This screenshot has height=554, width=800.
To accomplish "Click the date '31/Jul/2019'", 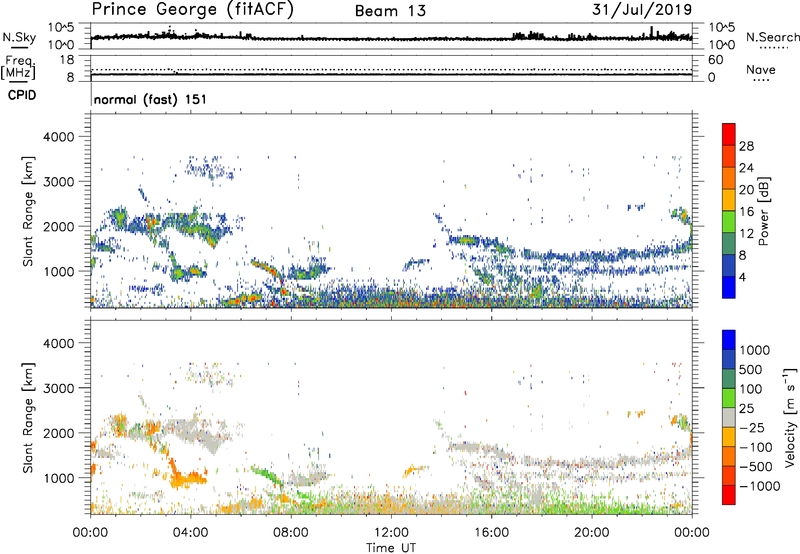I will tap(642, 10).
